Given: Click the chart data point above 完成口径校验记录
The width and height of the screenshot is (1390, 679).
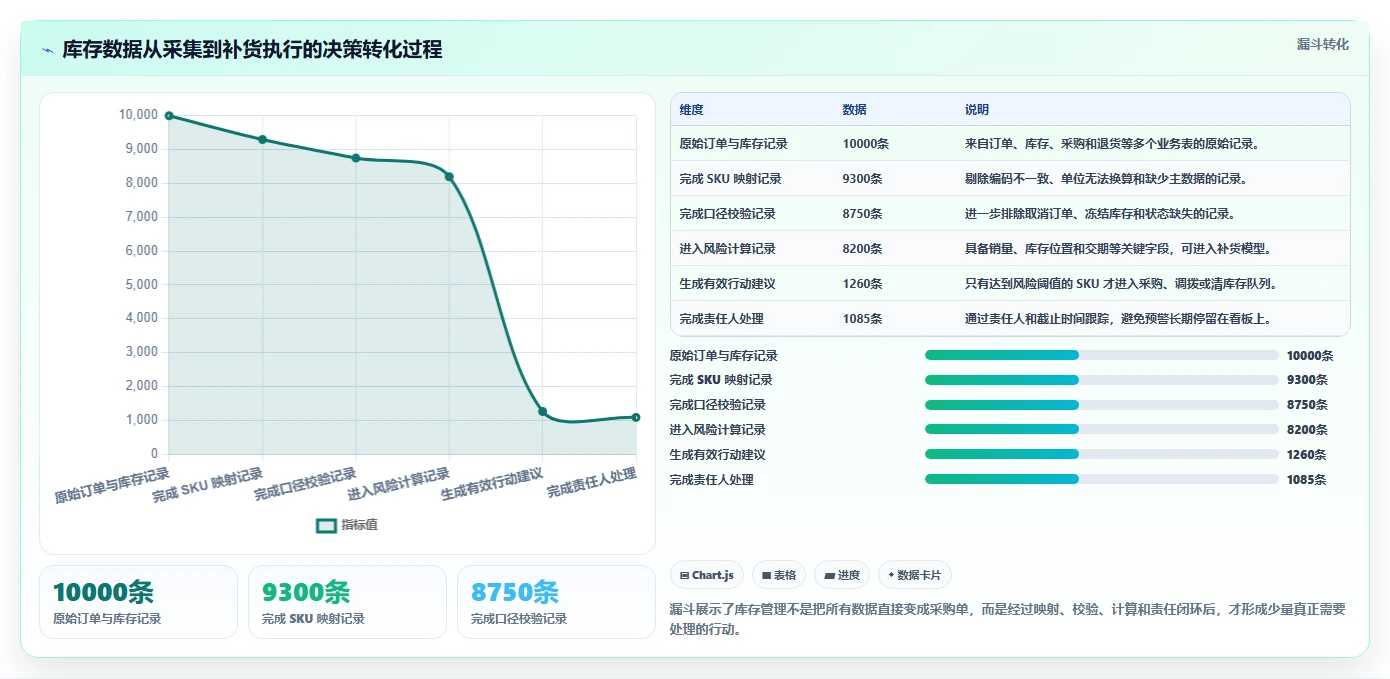Looking at the screenshot, I should click(x=356, y=158).
